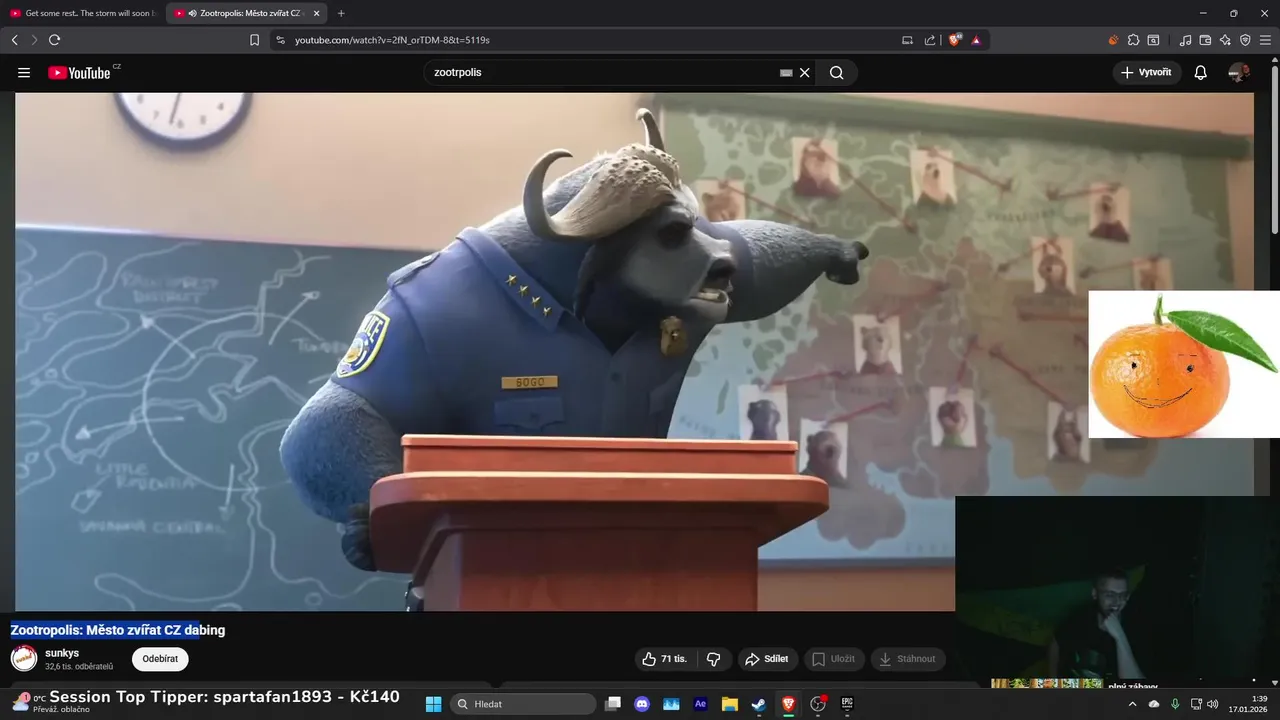Switch to Get some rest tab
Viewport: 1280px width, 720px height.
(83, 13)
